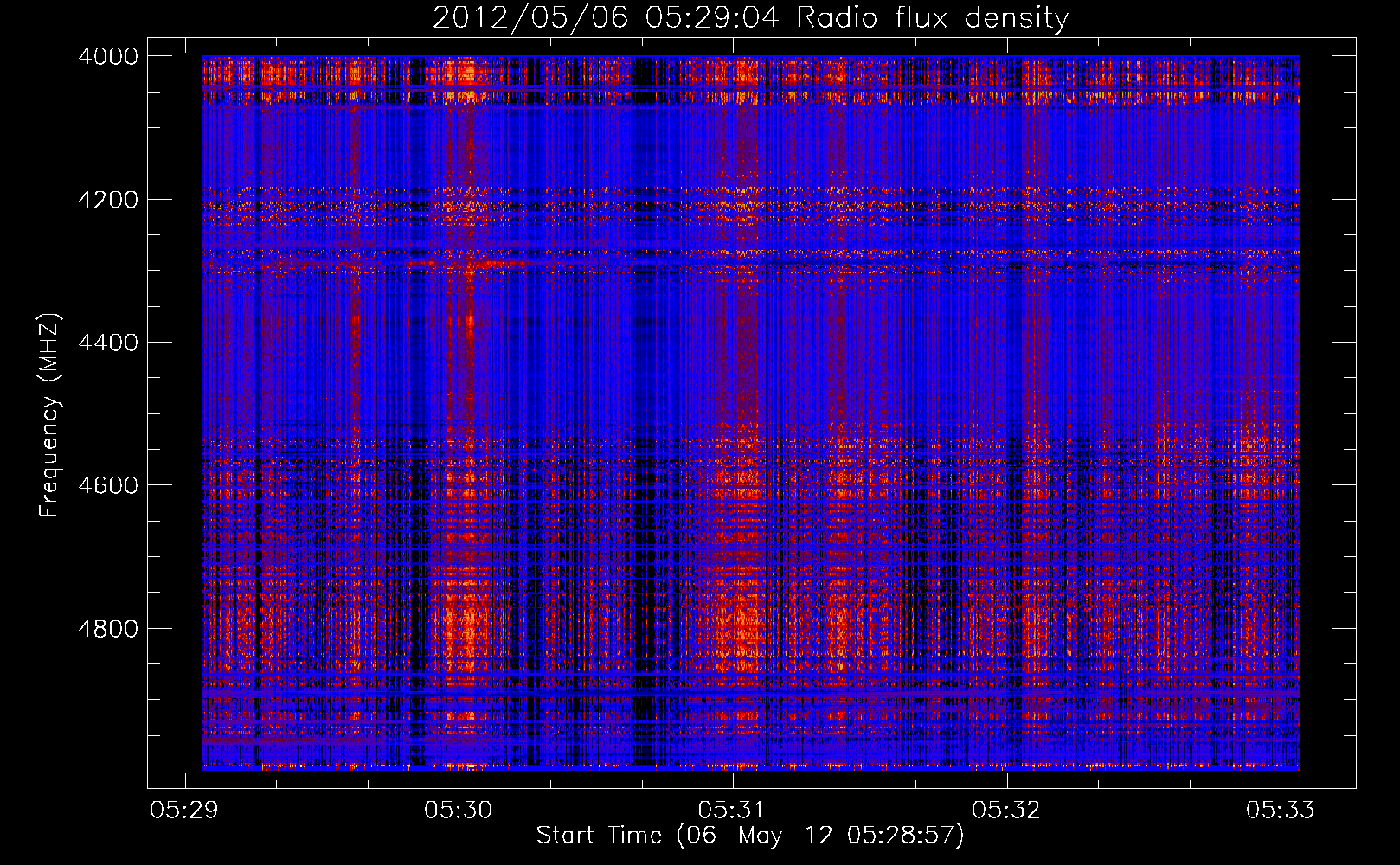Click the 4600 frequency axis label

[108, 485]
